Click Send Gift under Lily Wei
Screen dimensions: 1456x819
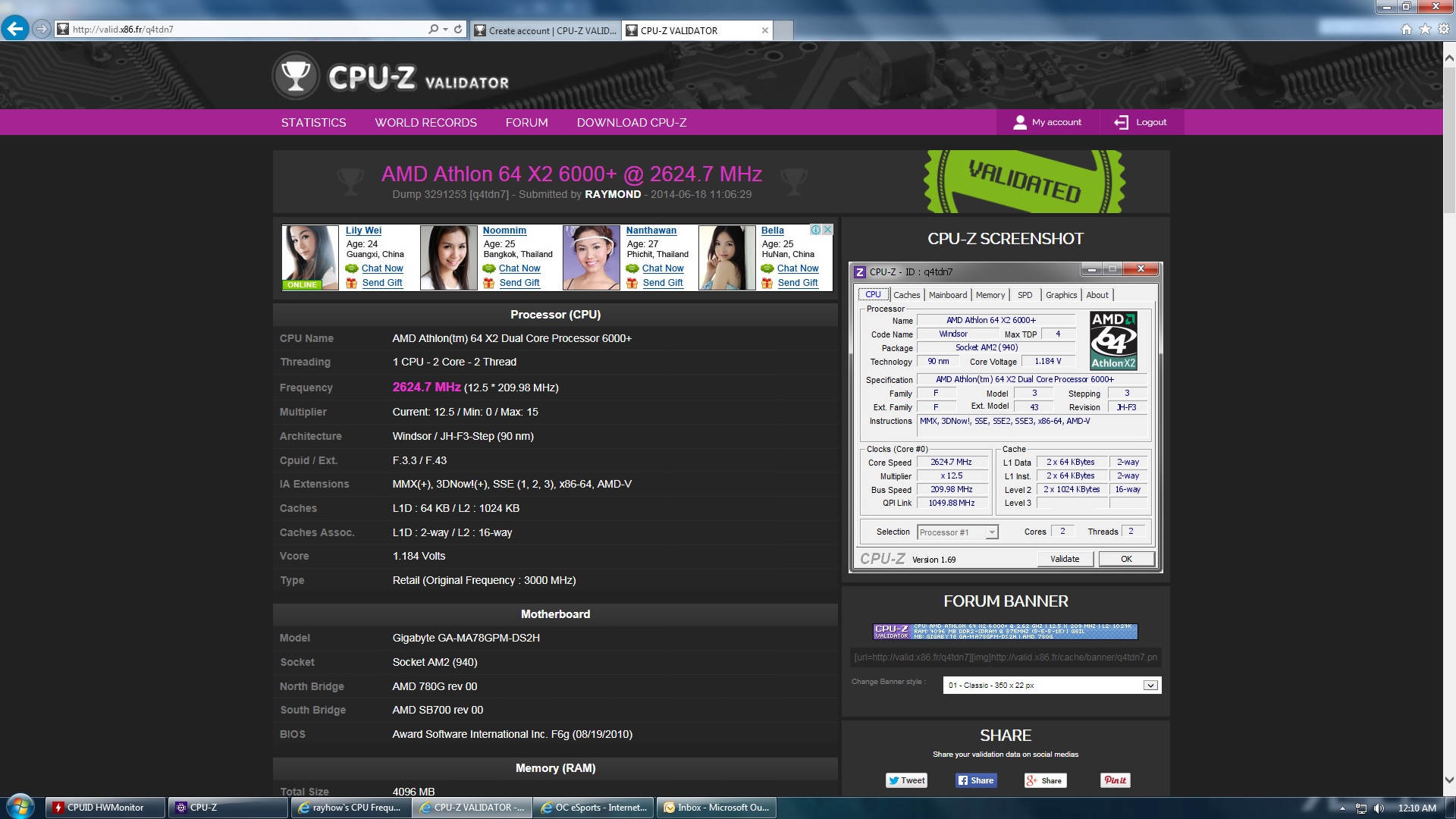click(381, 283)
